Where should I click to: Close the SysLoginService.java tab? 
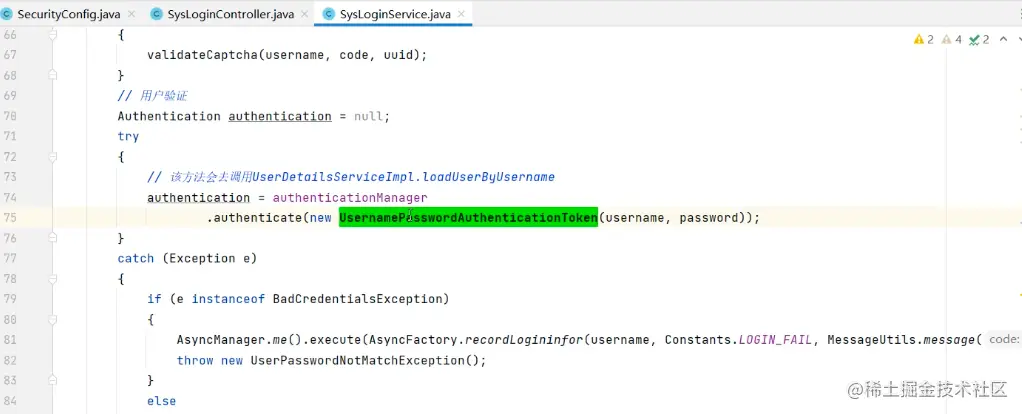click(461, 14)
